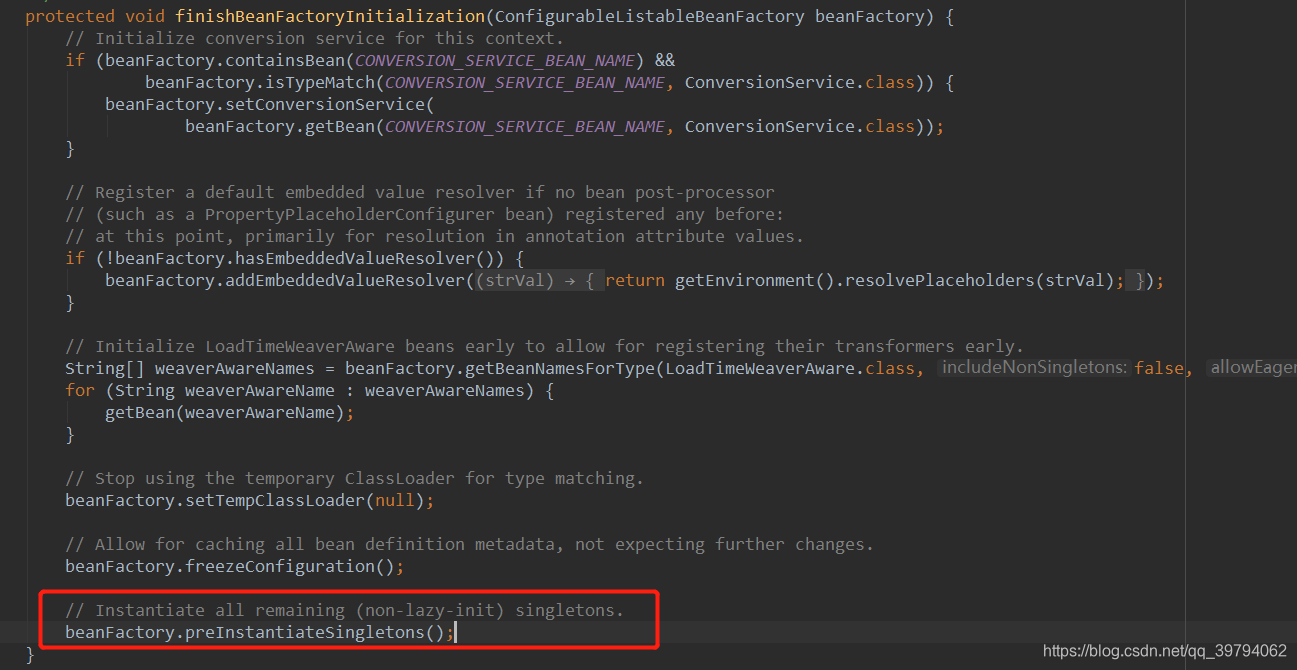This screenshot has width=1297, height=670.
Task: Click comment 'Stop using the temporary ClassLoader'
Action: point(355,478)
